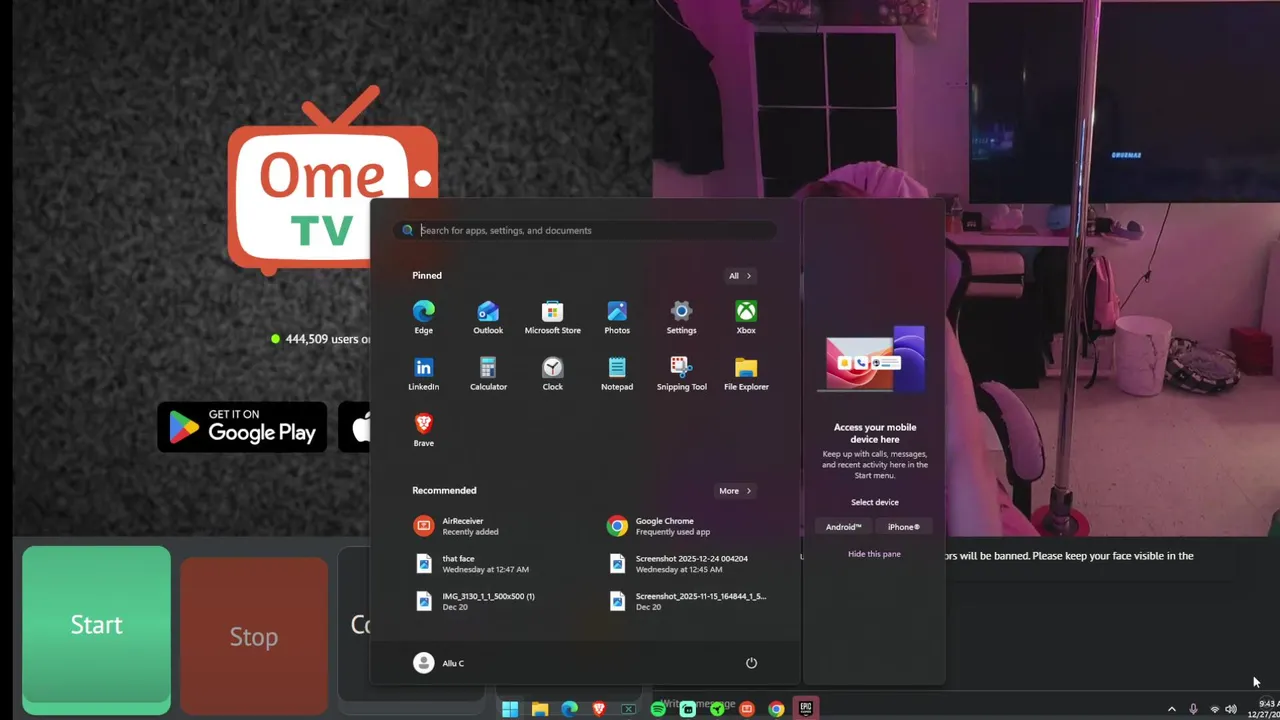Open File Explorer from pinned apps

(x=746, y=374)
